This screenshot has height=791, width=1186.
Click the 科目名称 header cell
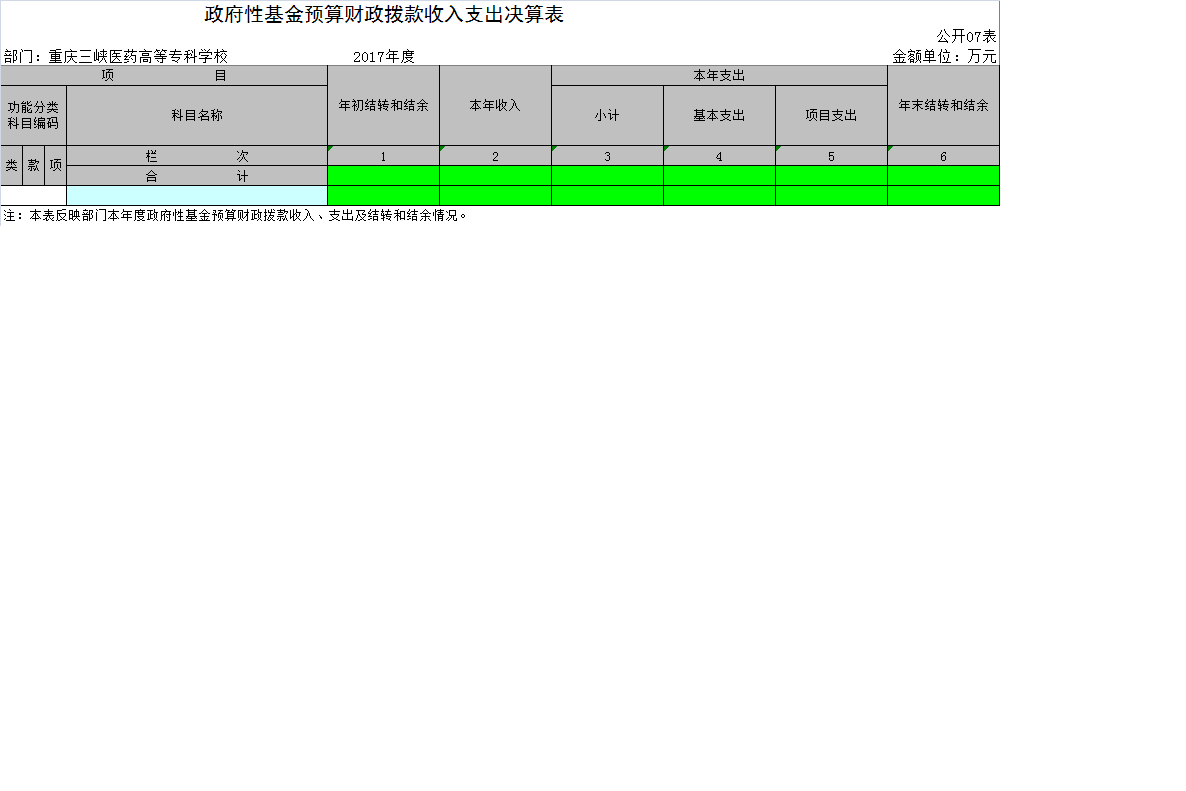tap(197, 115)
